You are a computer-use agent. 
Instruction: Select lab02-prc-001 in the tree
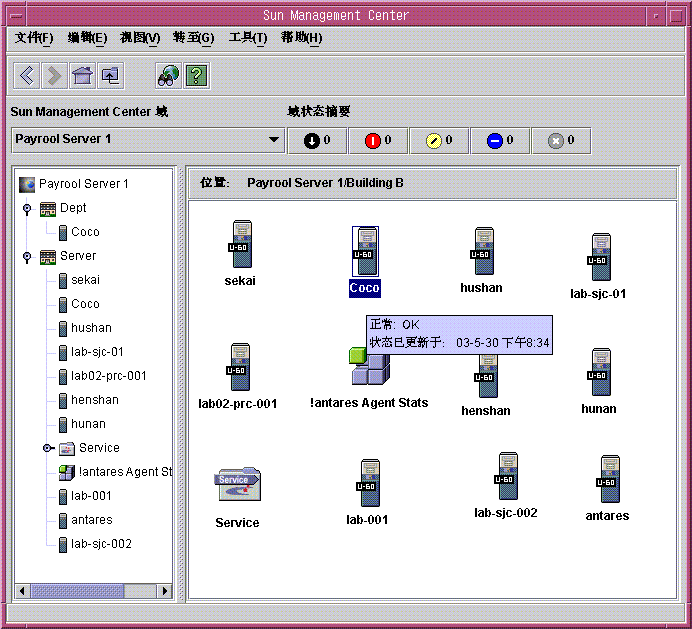click(x=102, y=376)
